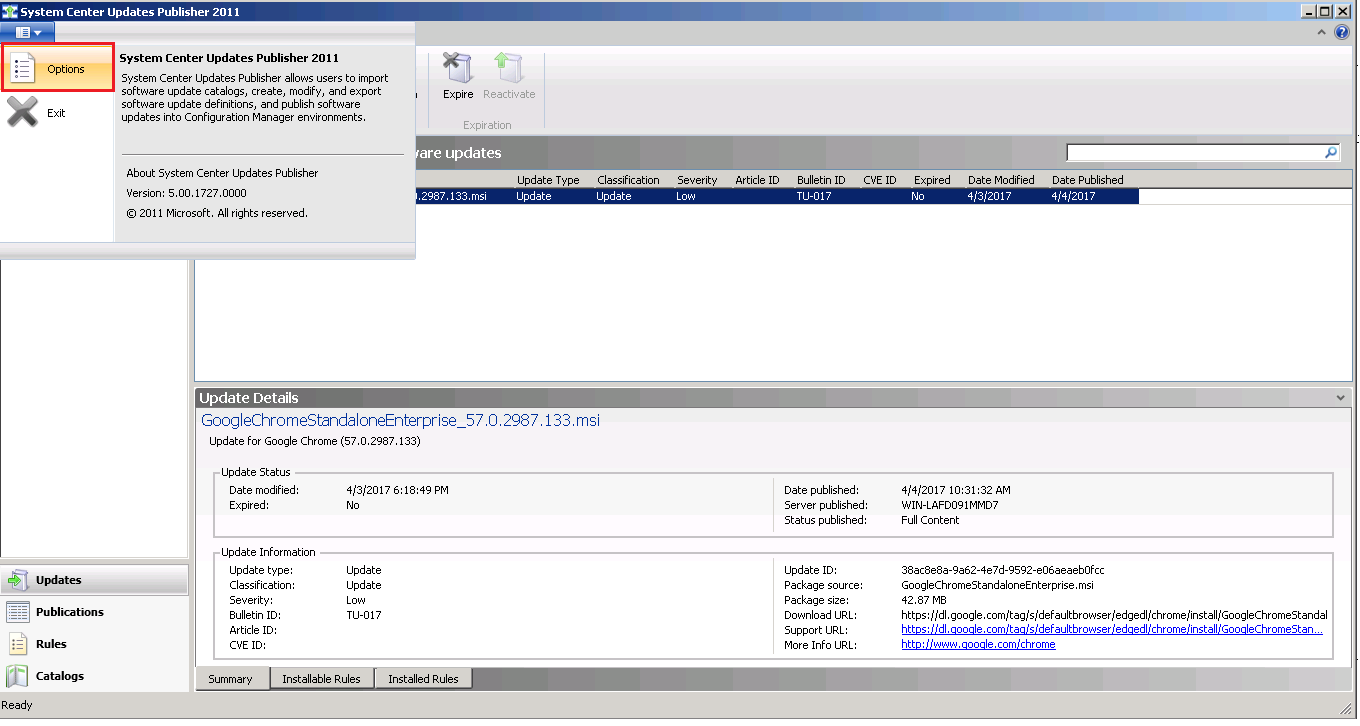Image resolution: width=1360 pixels, height=726 pixels.
Task: Click the search magnifier icon
Action: pos(1330,152)
